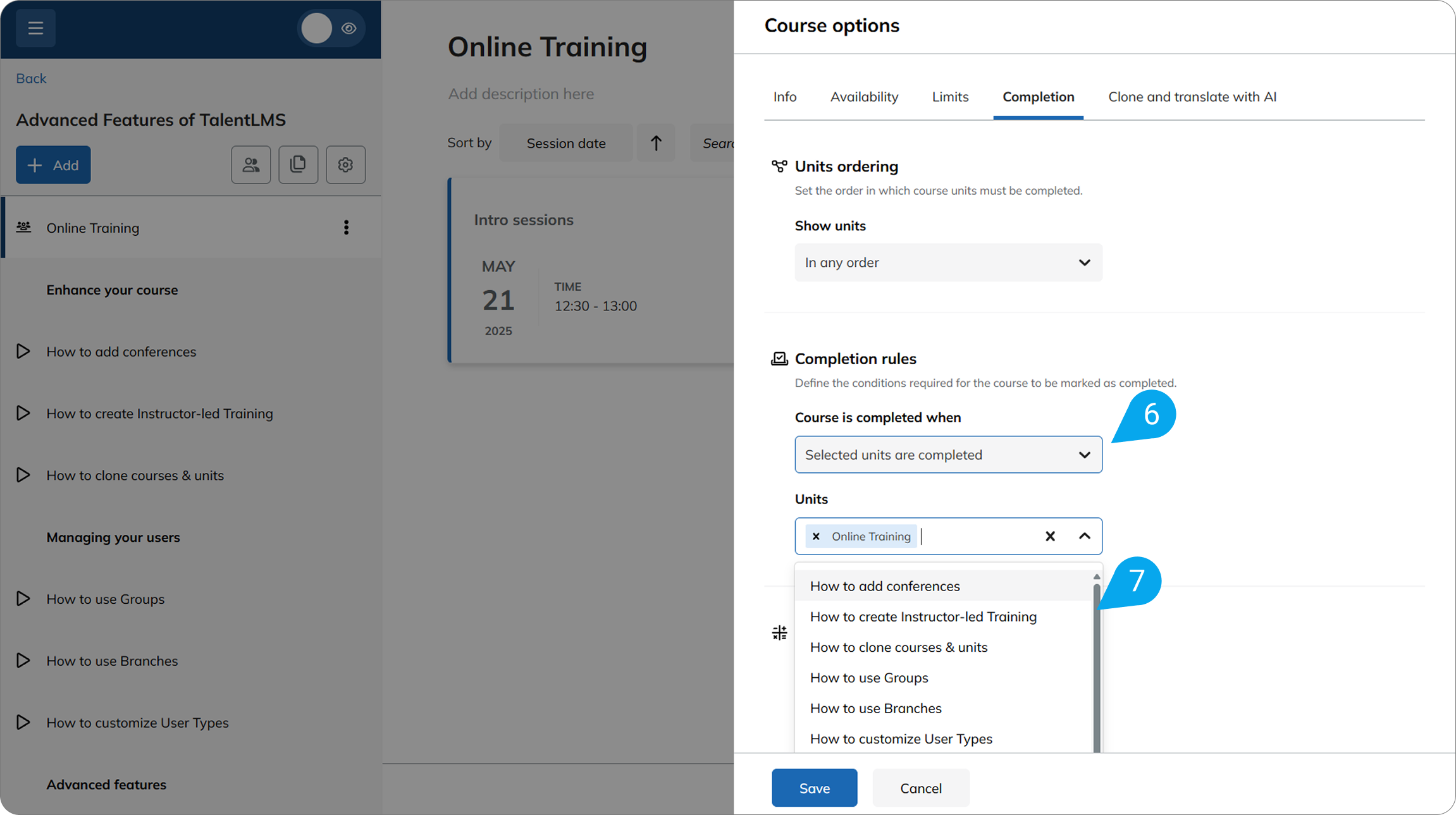Cancel course options
This screenshot has height=815, width=1456.
[x=921, y=788]
